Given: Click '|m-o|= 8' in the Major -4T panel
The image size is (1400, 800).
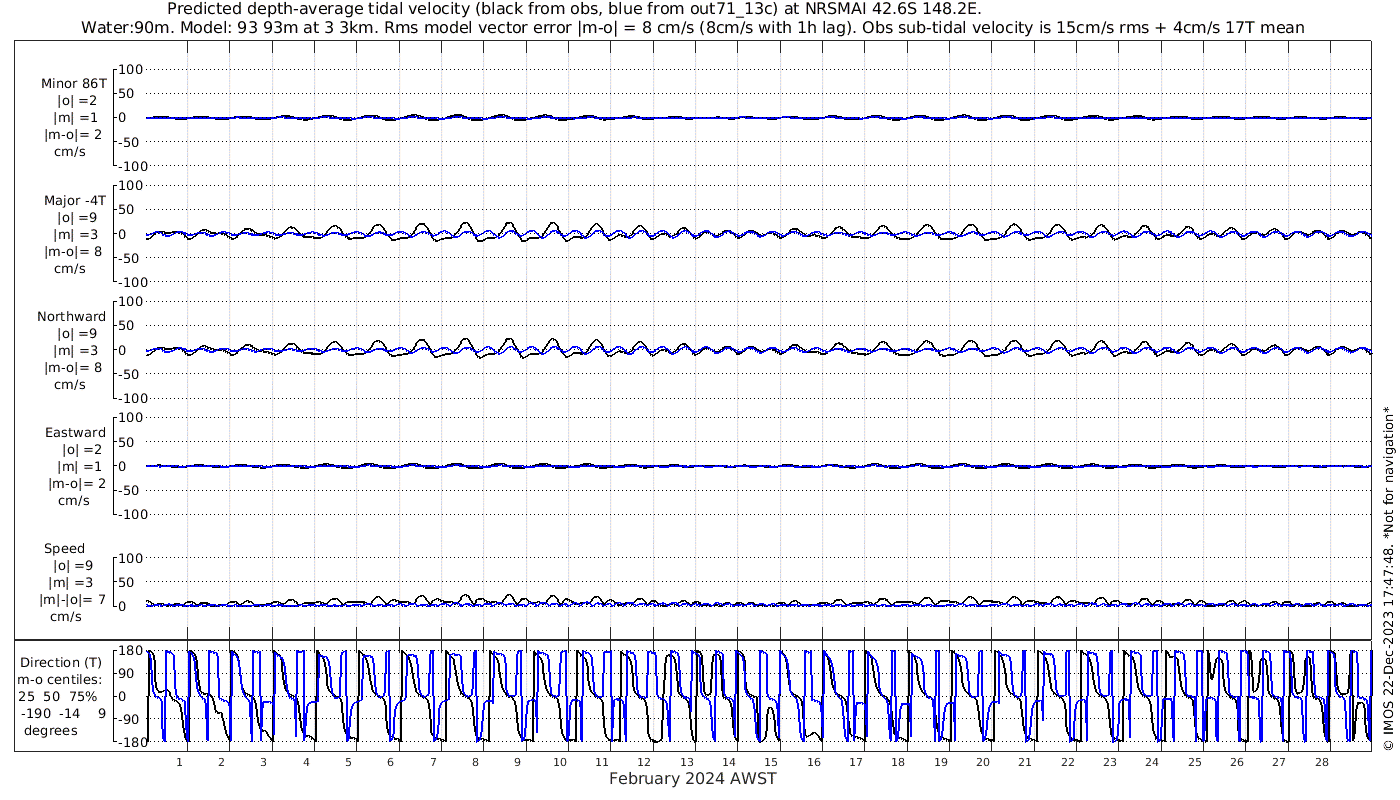Looking at the screenshot, I should (x=73, y=252).
